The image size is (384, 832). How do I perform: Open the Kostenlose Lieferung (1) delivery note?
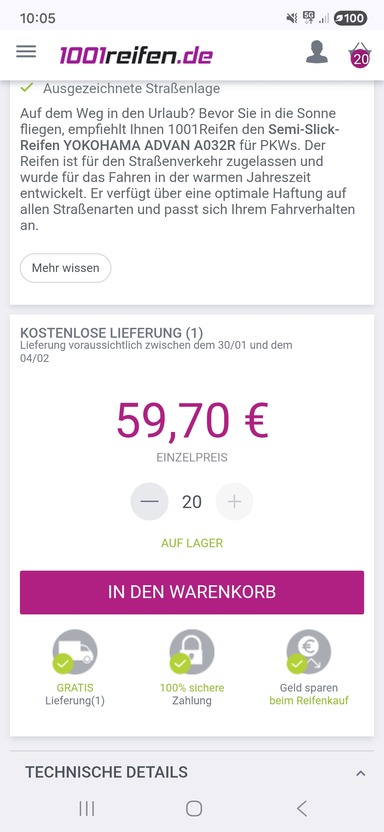pos(111,333)
